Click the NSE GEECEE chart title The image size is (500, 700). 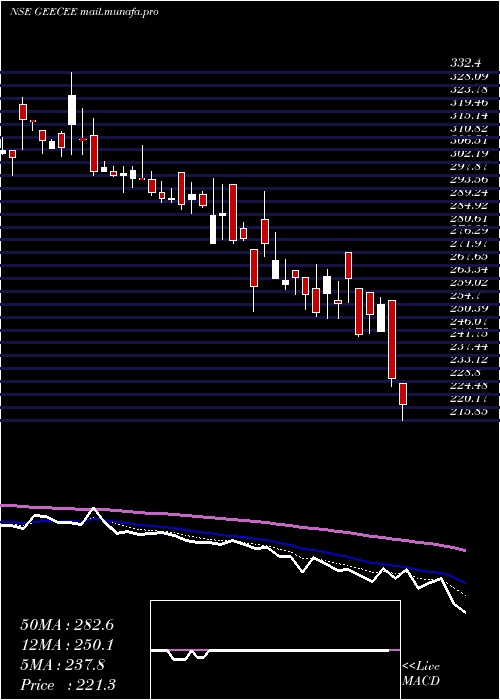(84, 12)
